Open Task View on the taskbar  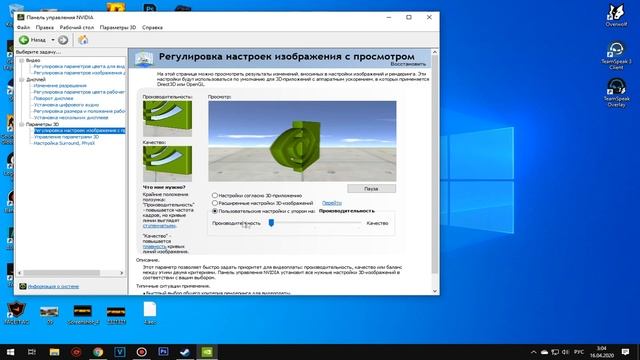pyautogui.click(x=32, y=352)
